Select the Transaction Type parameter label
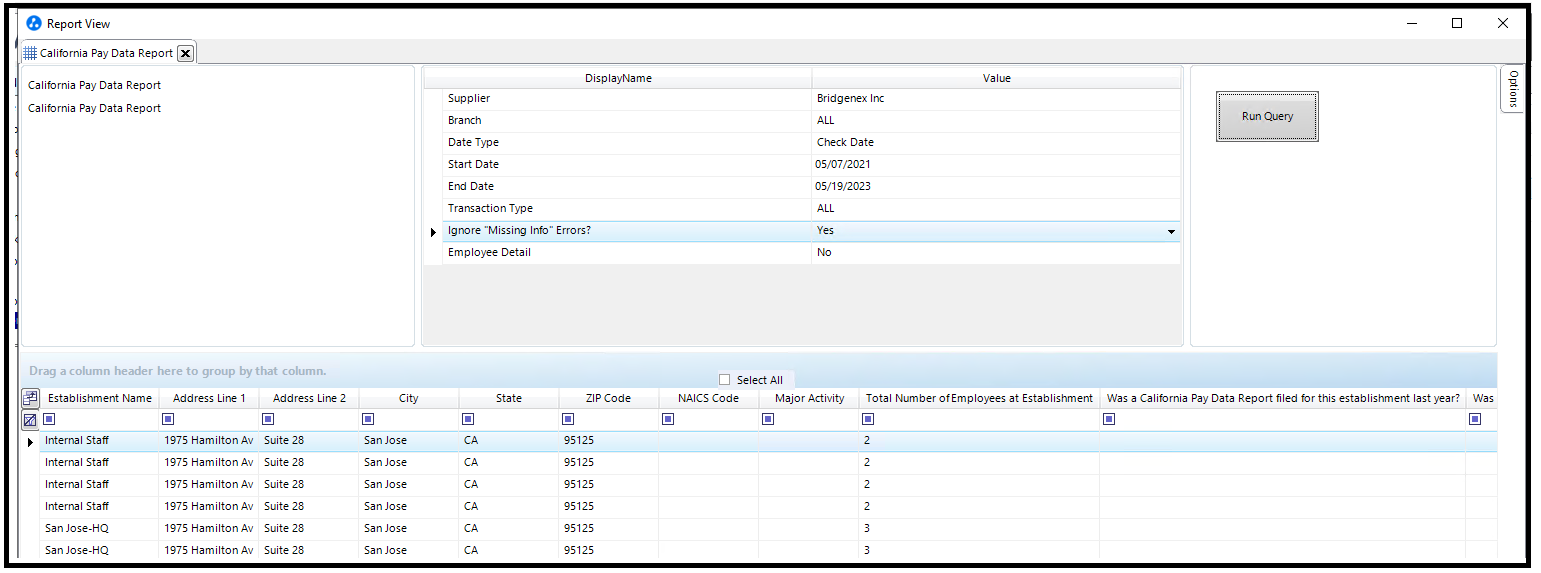The height and width of the screenshot is (573, 1541). click(490, 208)
